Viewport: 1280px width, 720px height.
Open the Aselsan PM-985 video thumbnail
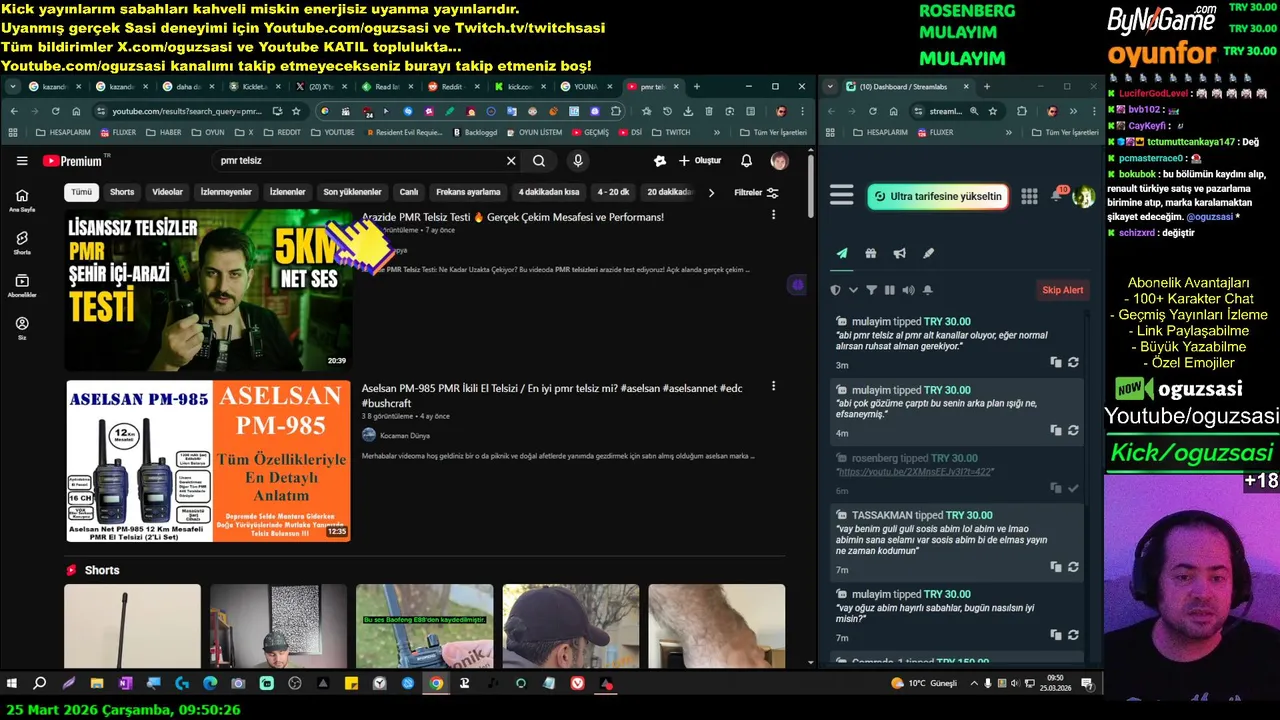(x=209, y=461)
